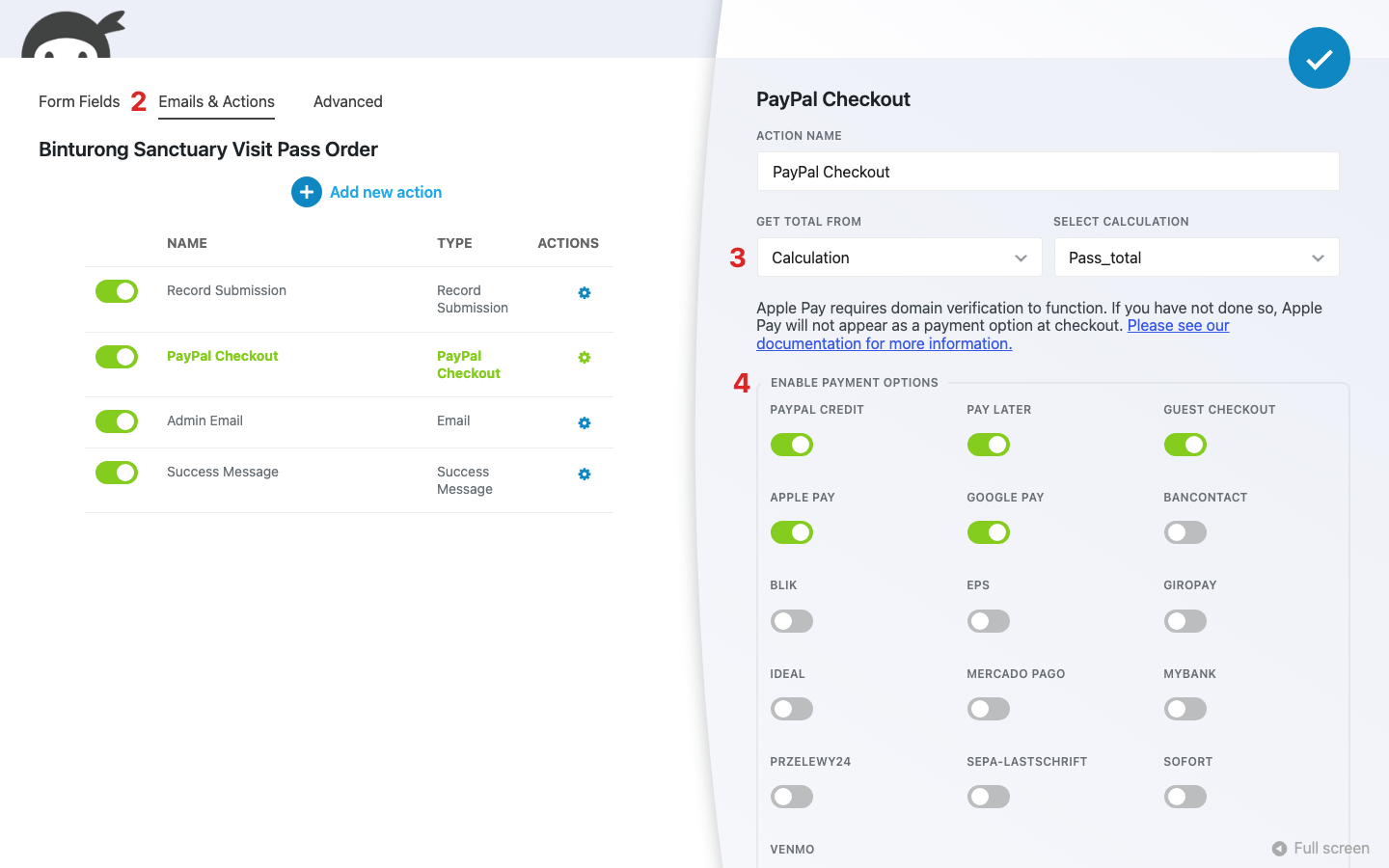Select the Emails & Actions tab
1389x868 pixels.
coord(216,101)
